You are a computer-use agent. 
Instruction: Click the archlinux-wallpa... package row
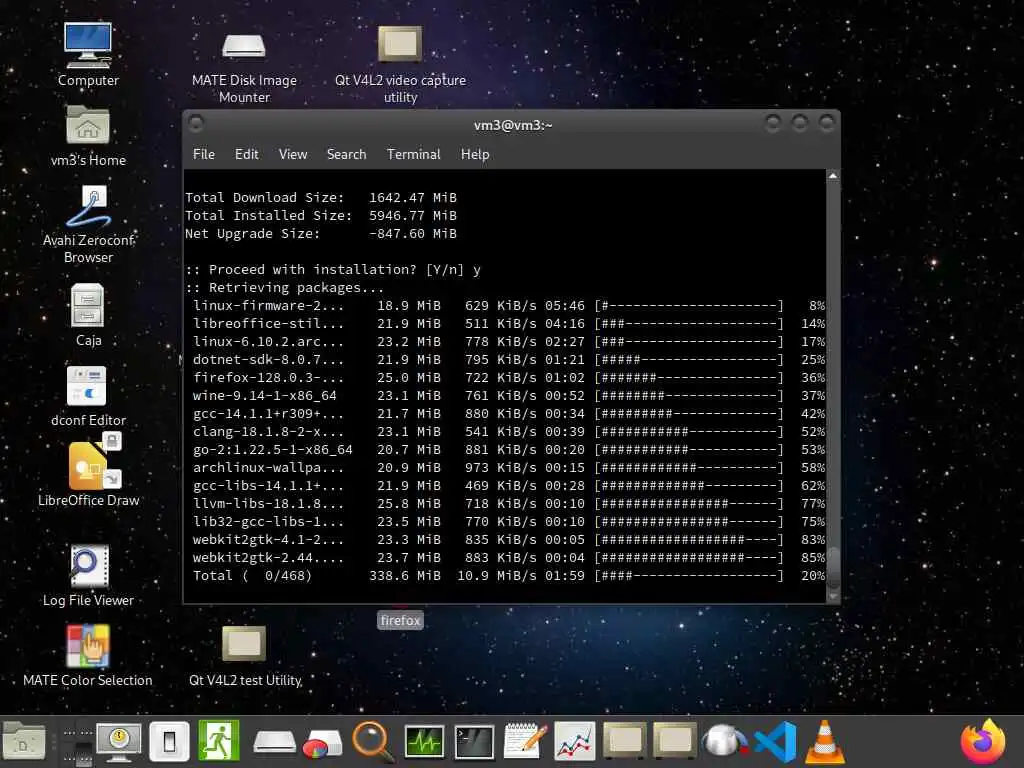(x=509, y=468)
